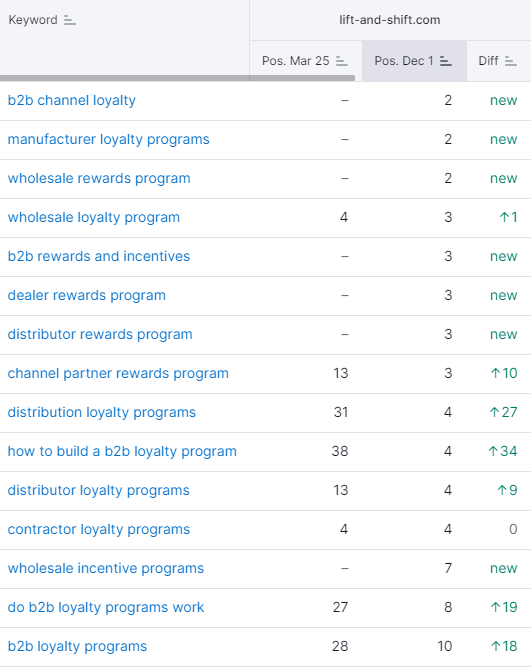Image resolution: width=531 pixels, height=668 pixels.
Task: Open keyword b2b channel loyalty
Action: (x=72, y=101)
